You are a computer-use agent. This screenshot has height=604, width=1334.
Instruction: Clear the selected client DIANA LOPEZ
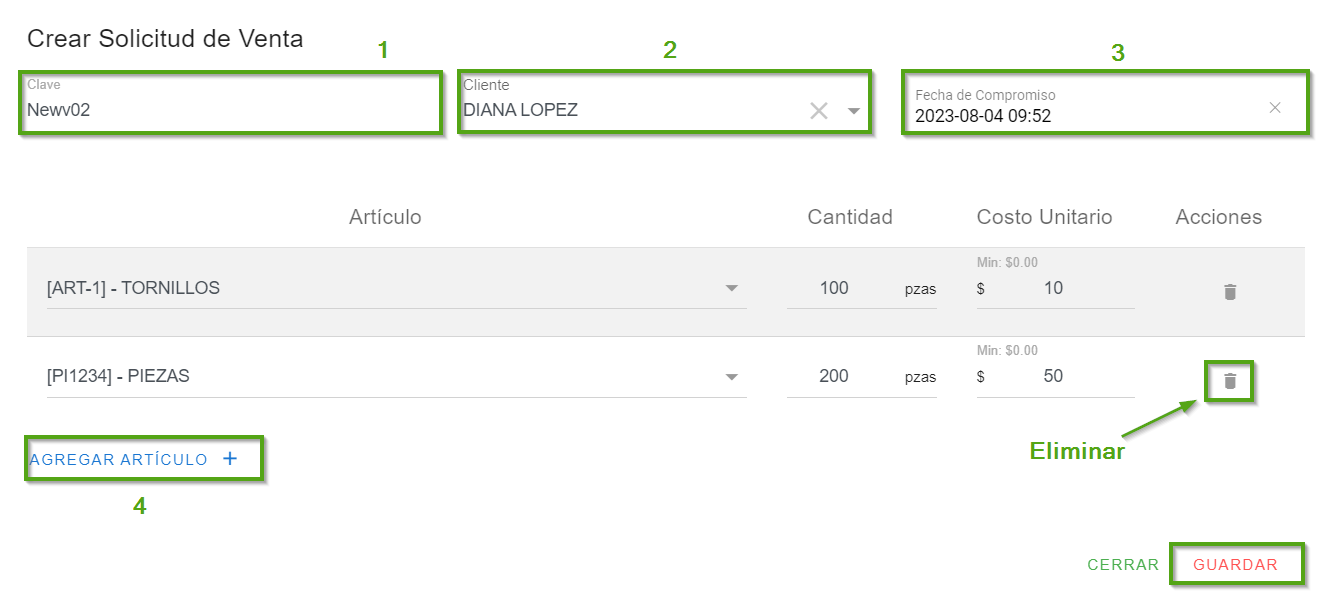tap(819, 111)
